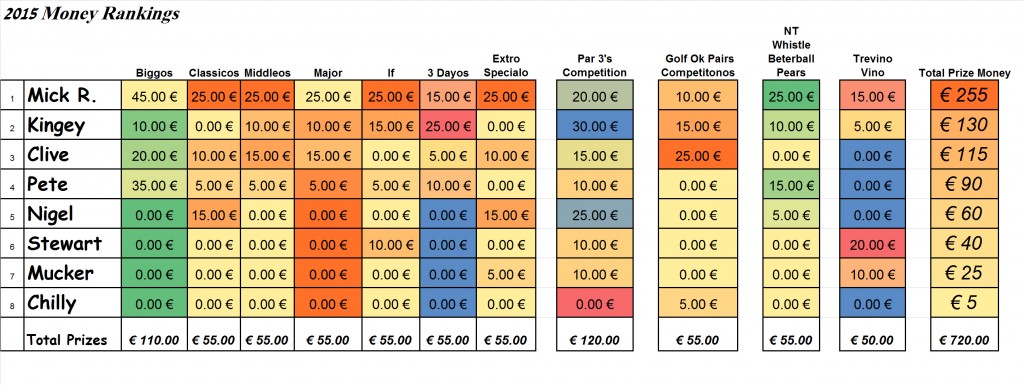This screenshot has width=1024, height=385.
Task: Select Kingey's Par 3's cell 30.00 €
Action: click(x=594, y=125)
